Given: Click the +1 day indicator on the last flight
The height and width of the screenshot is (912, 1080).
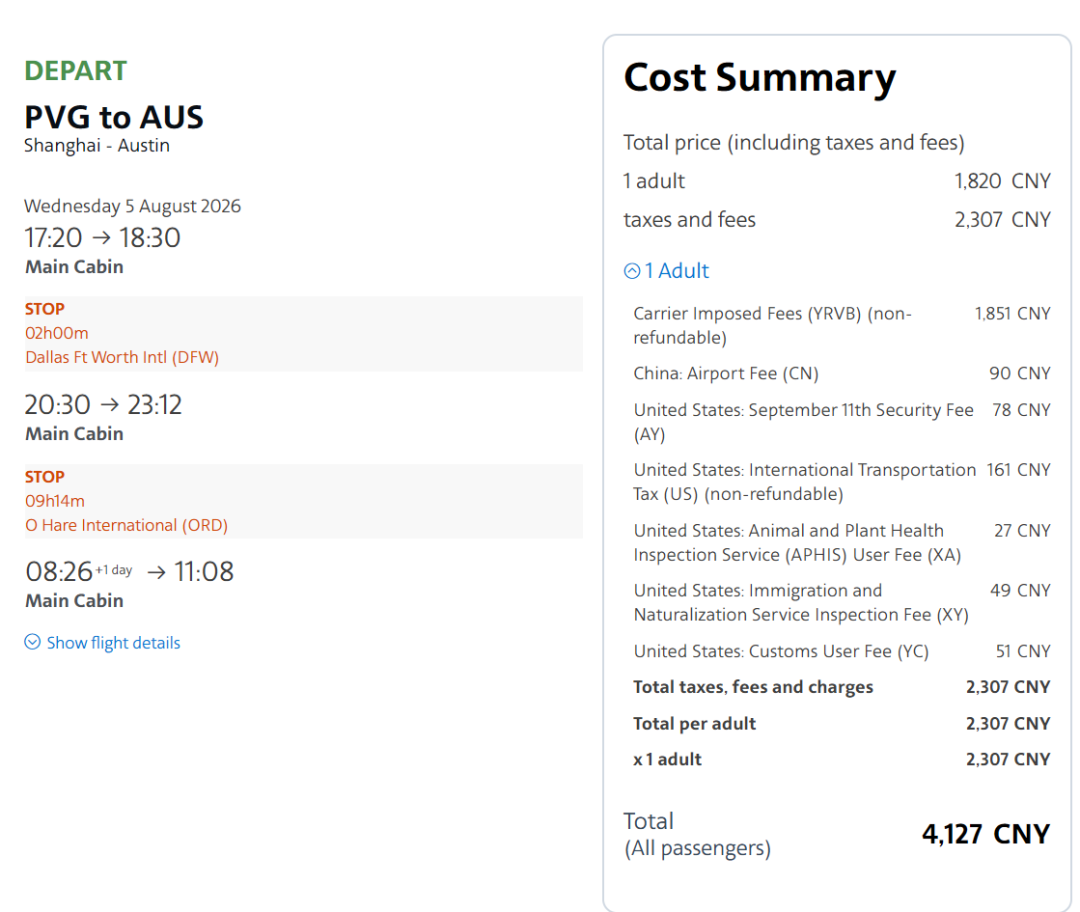Looking at the screenshot, I should 114,569.
